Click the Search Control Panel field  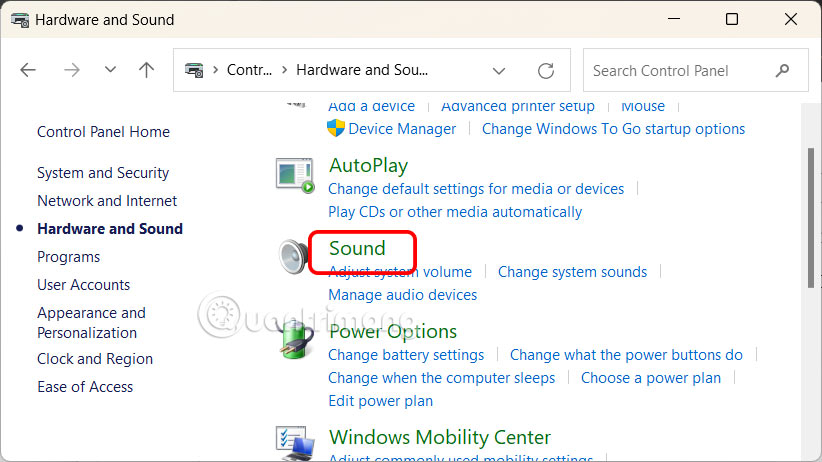point(675,71)
